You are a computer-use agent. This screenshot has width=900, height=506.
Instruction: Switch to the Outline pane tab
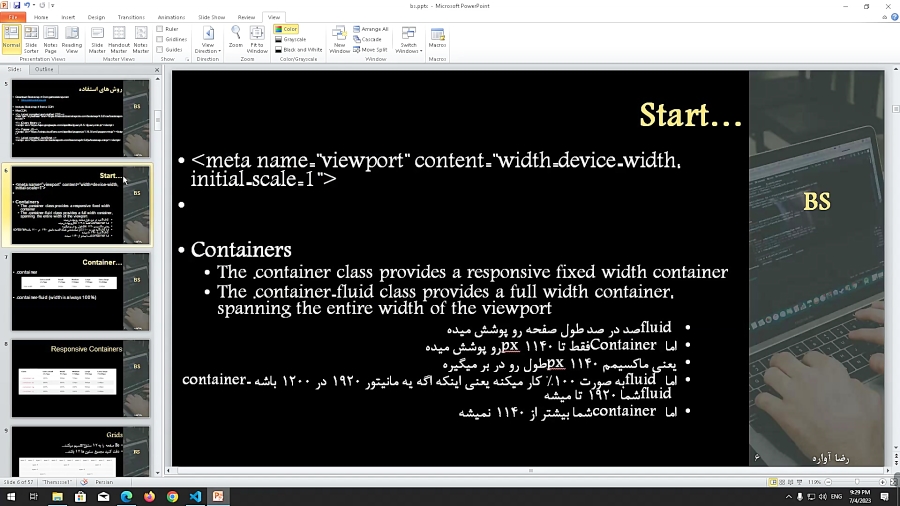click(x=44, y=70)
